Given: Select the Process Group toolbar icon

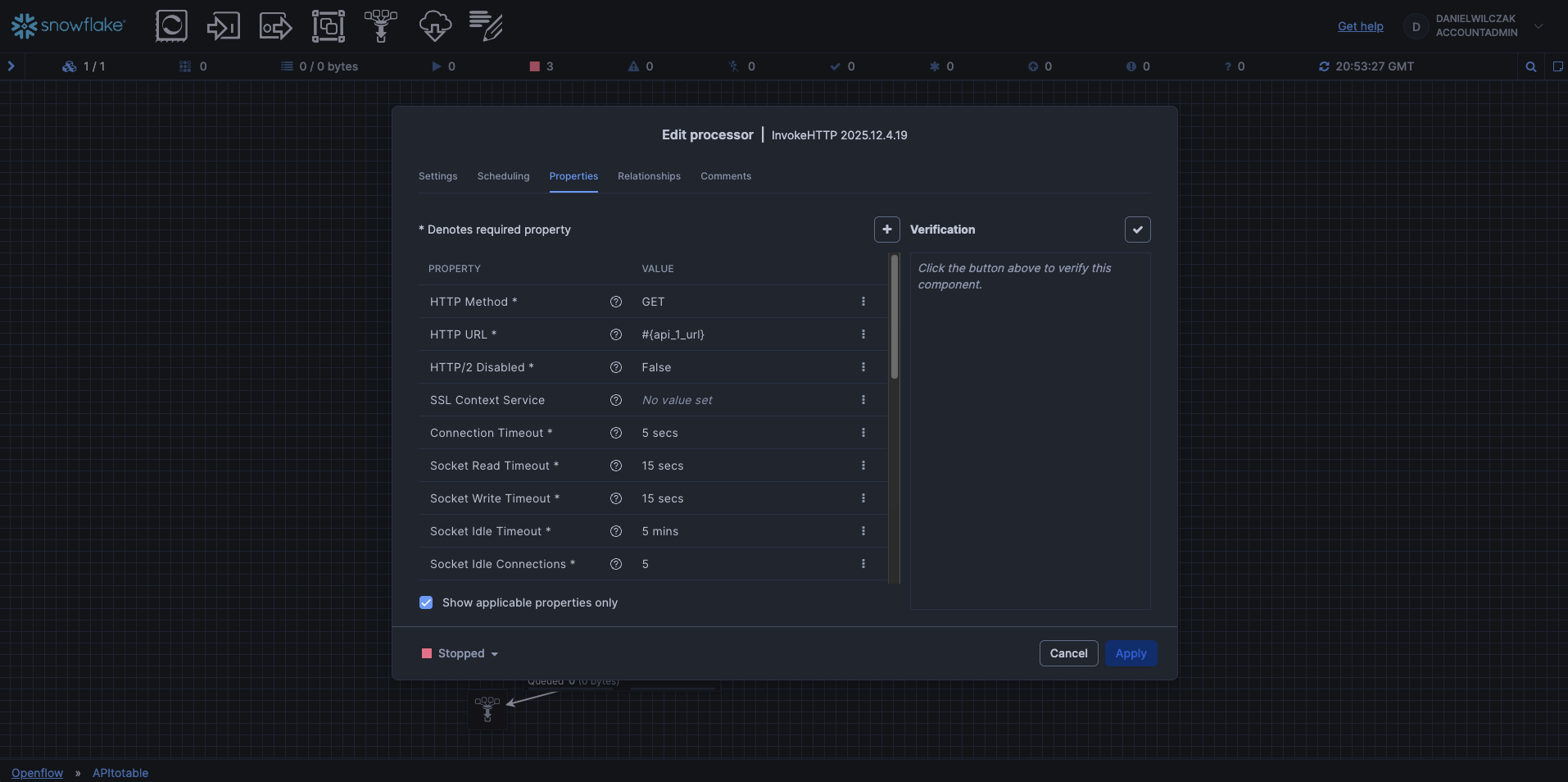Looking at the screenshot, I should click(328, 26).
